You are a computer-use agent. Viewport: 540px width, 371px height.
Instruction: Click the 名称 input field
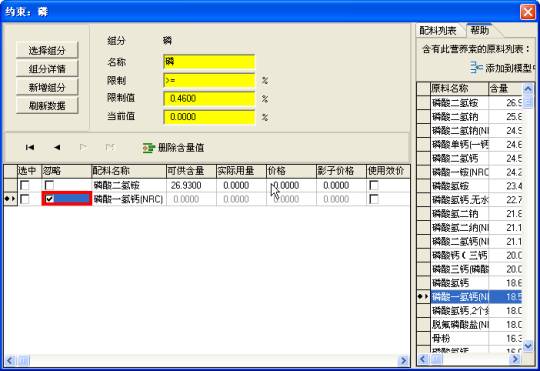coord(209,62)
